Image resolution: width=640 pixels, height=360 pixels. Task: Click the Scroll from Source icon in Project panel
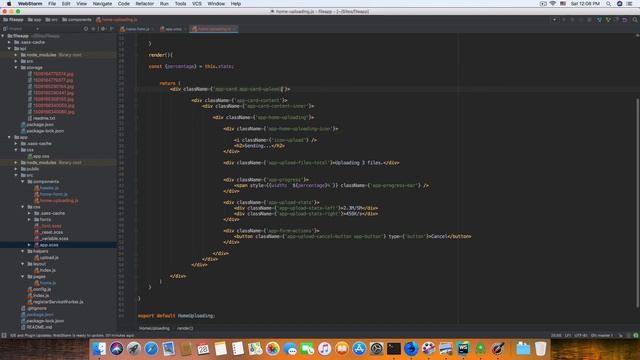pos(86,29)
